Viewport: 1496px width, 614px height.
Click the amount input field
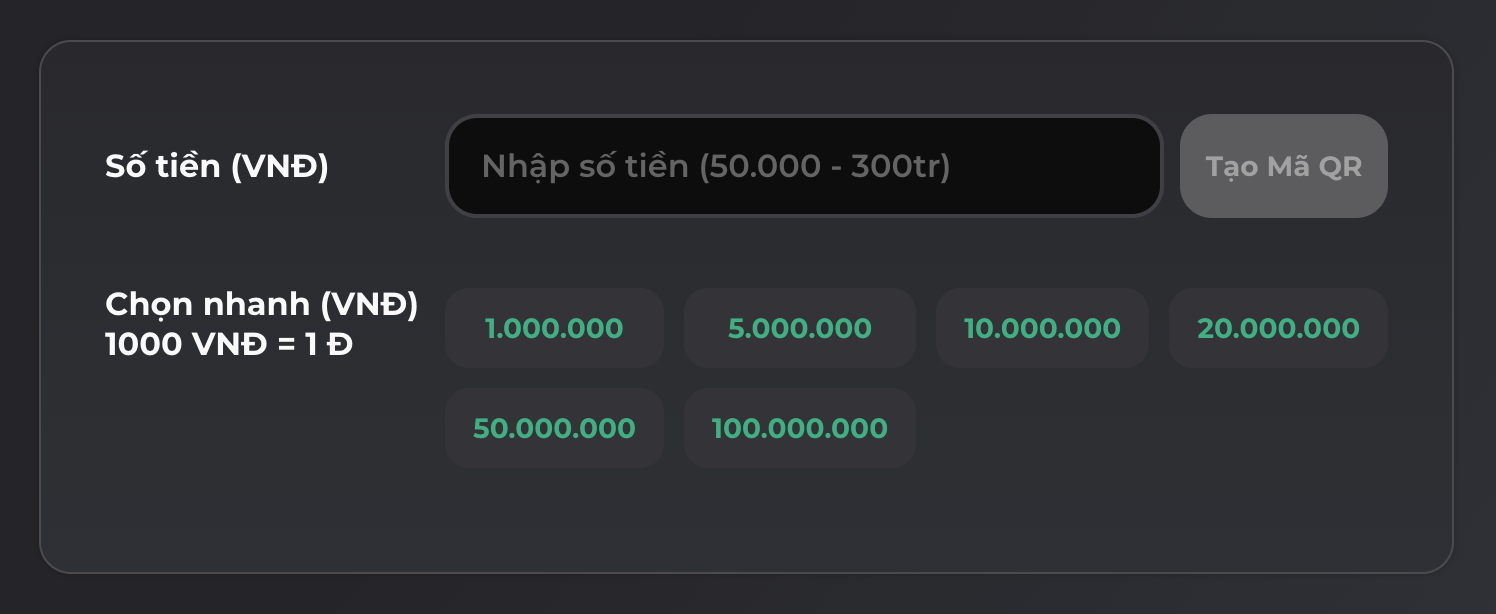pos(804,166)
